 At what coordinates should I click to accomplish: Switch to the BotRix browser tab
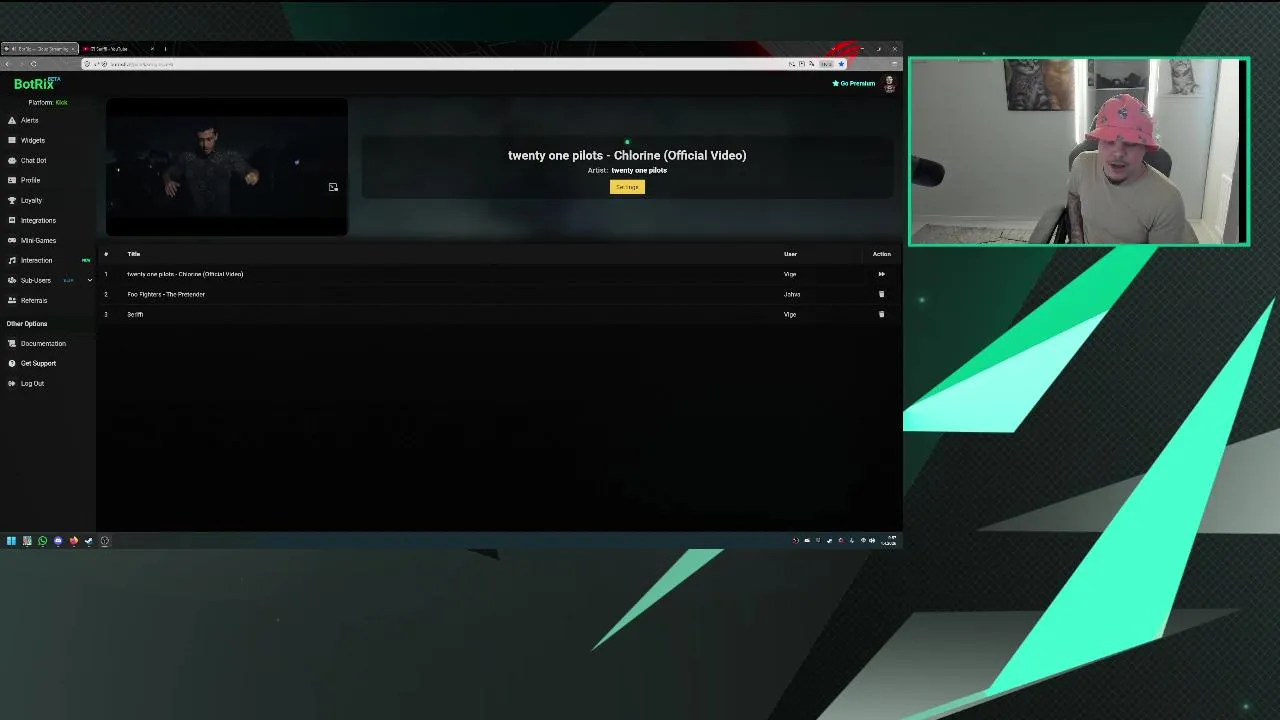[x=40, y=49]
